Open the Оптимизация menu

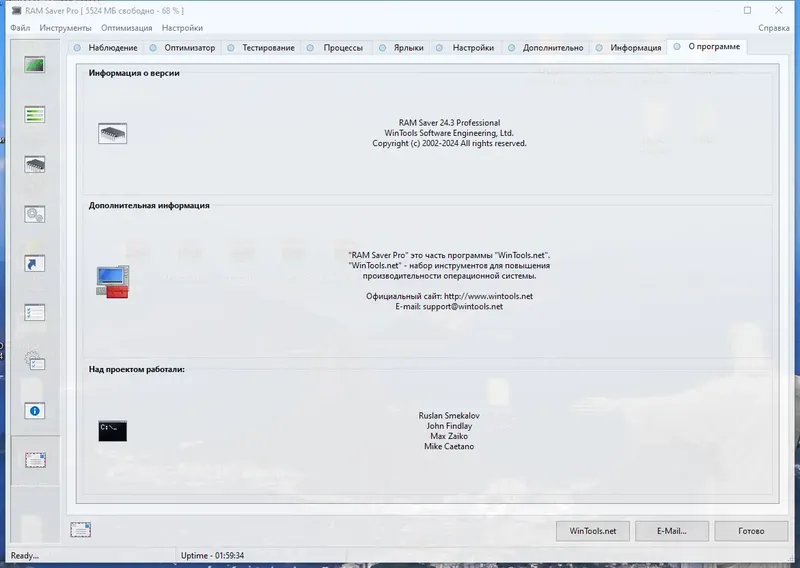click(127, 28)
